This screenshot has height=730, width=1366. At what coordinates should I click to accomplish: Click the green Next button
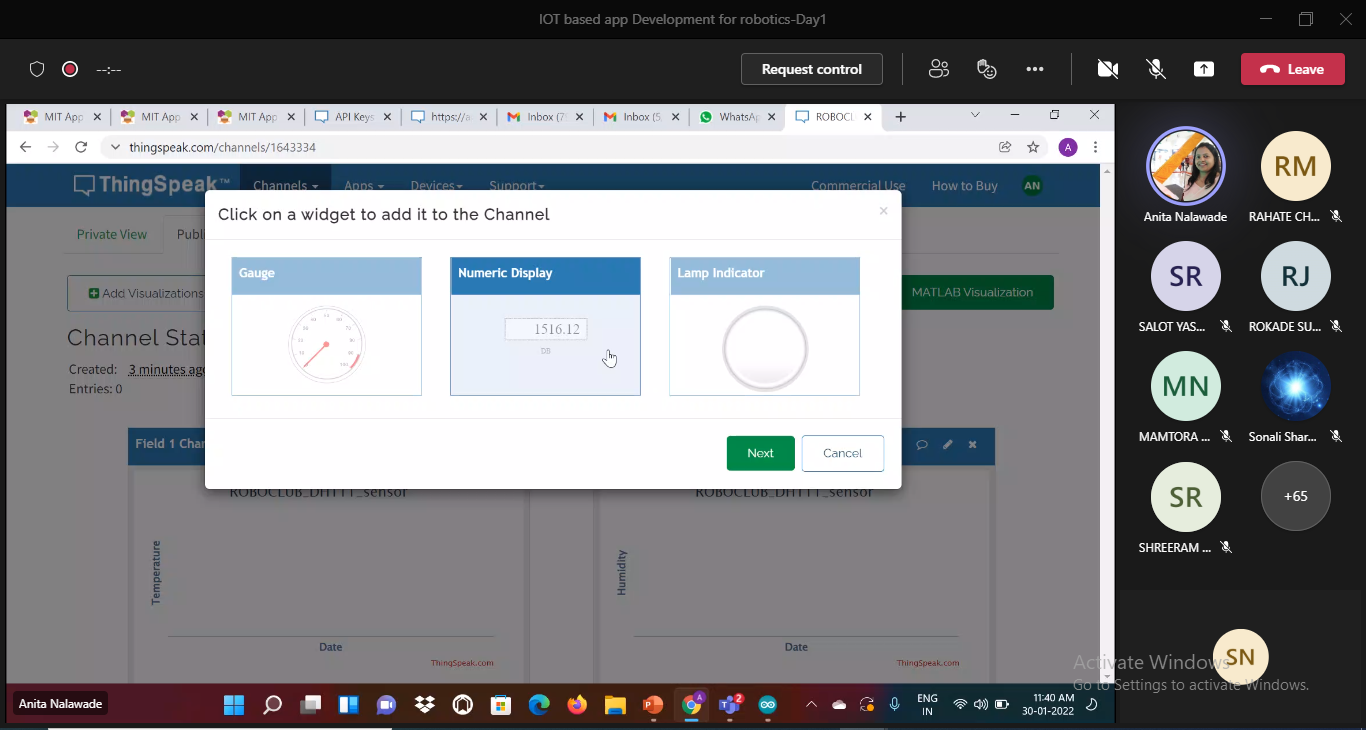coord(760,453)
